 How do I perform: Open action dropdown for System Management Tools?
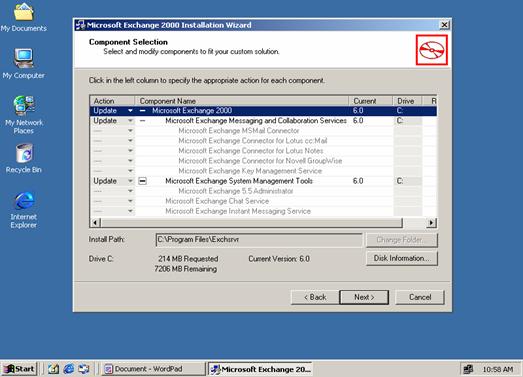[130, 181]
